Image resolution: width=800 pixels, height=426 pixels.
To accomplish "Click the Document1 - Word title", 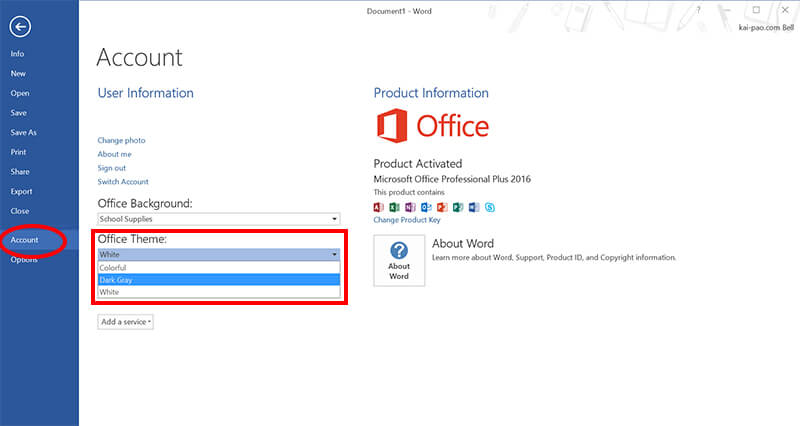I will (x=399, y=11).
